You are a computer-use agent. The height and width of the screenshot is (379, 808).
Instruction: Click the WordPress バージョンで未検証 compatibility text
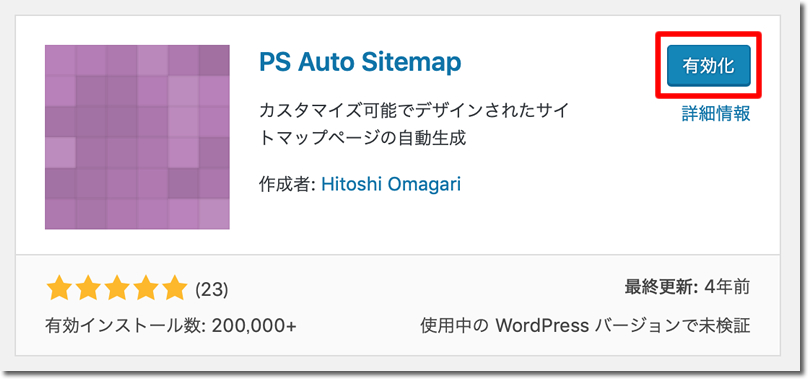(585, 326)
